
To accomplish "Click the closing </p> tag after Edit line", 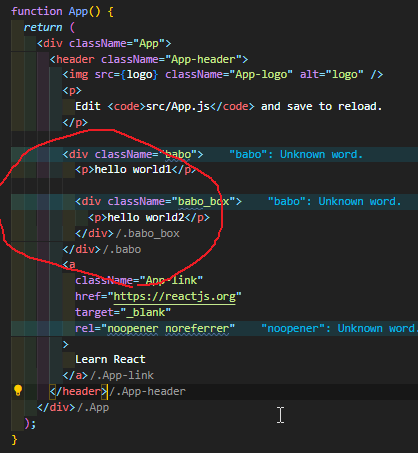I will 75,122.
